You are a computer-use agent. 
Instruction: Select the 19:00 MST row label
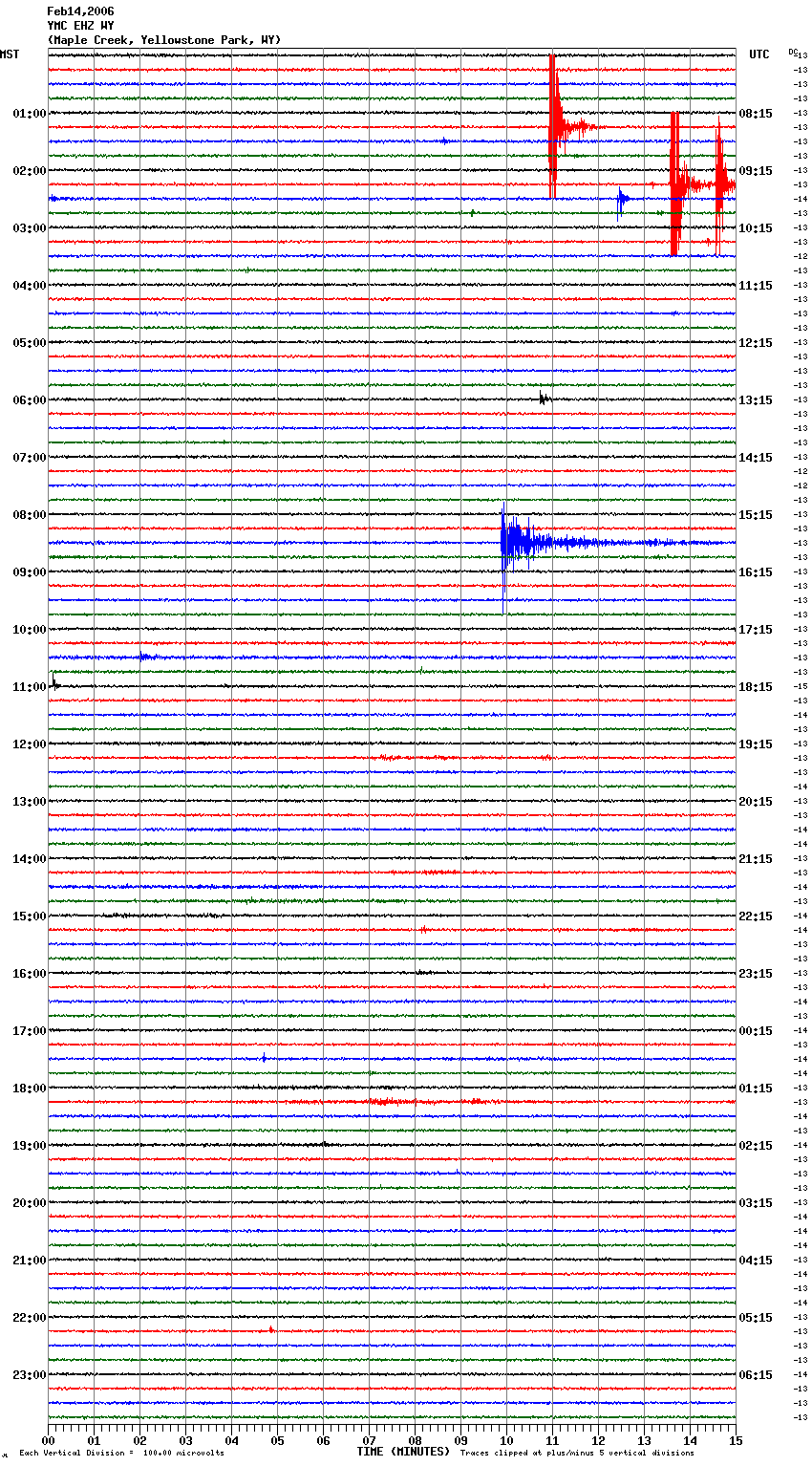29,1146
